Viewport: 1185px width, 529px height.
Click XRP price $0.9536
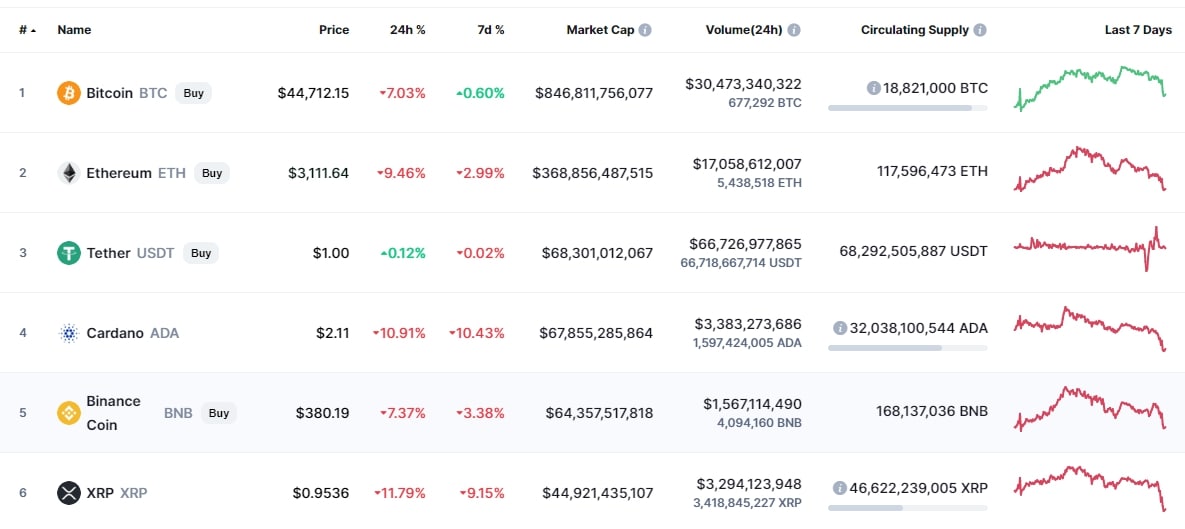(x=321, y=493)
